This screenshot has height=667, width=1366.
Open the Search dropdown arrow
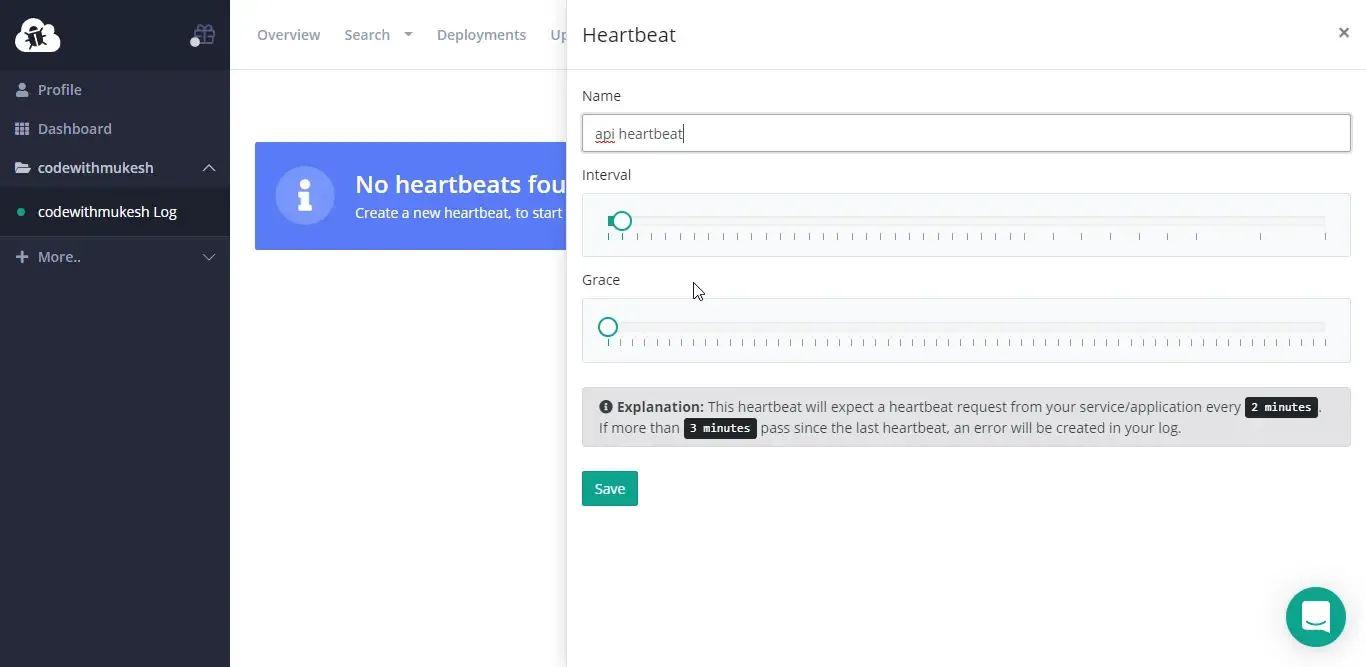[x=408, y=34]
